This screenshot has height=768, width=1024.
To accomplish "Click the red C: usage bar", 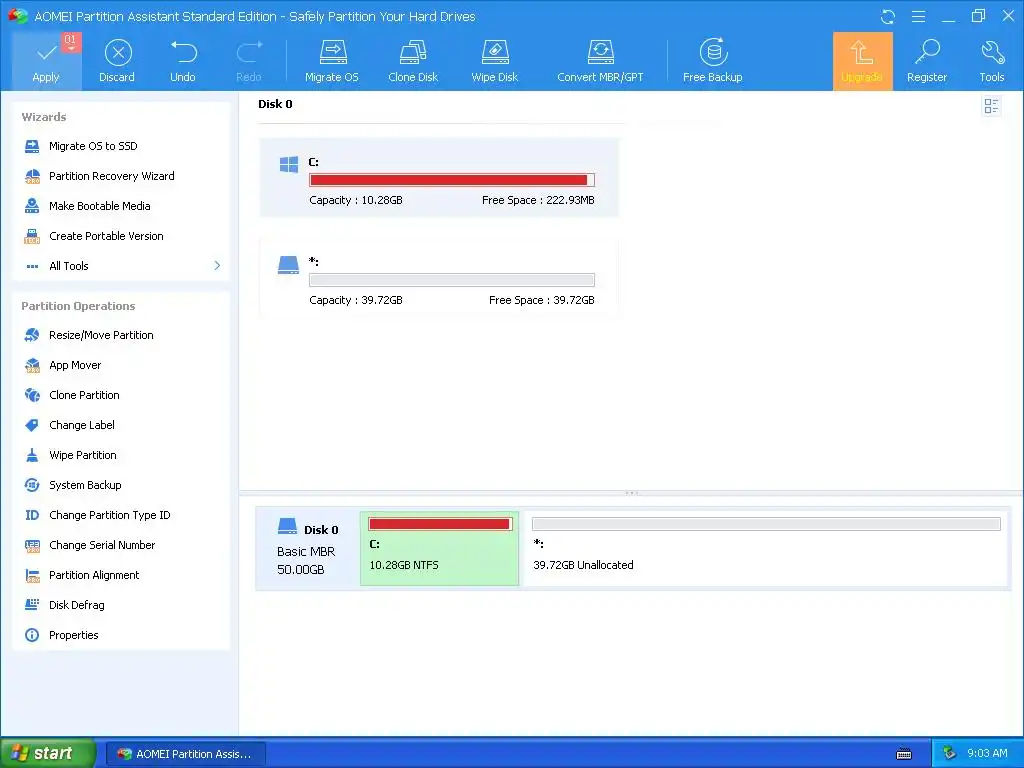I will pos(451,180).
